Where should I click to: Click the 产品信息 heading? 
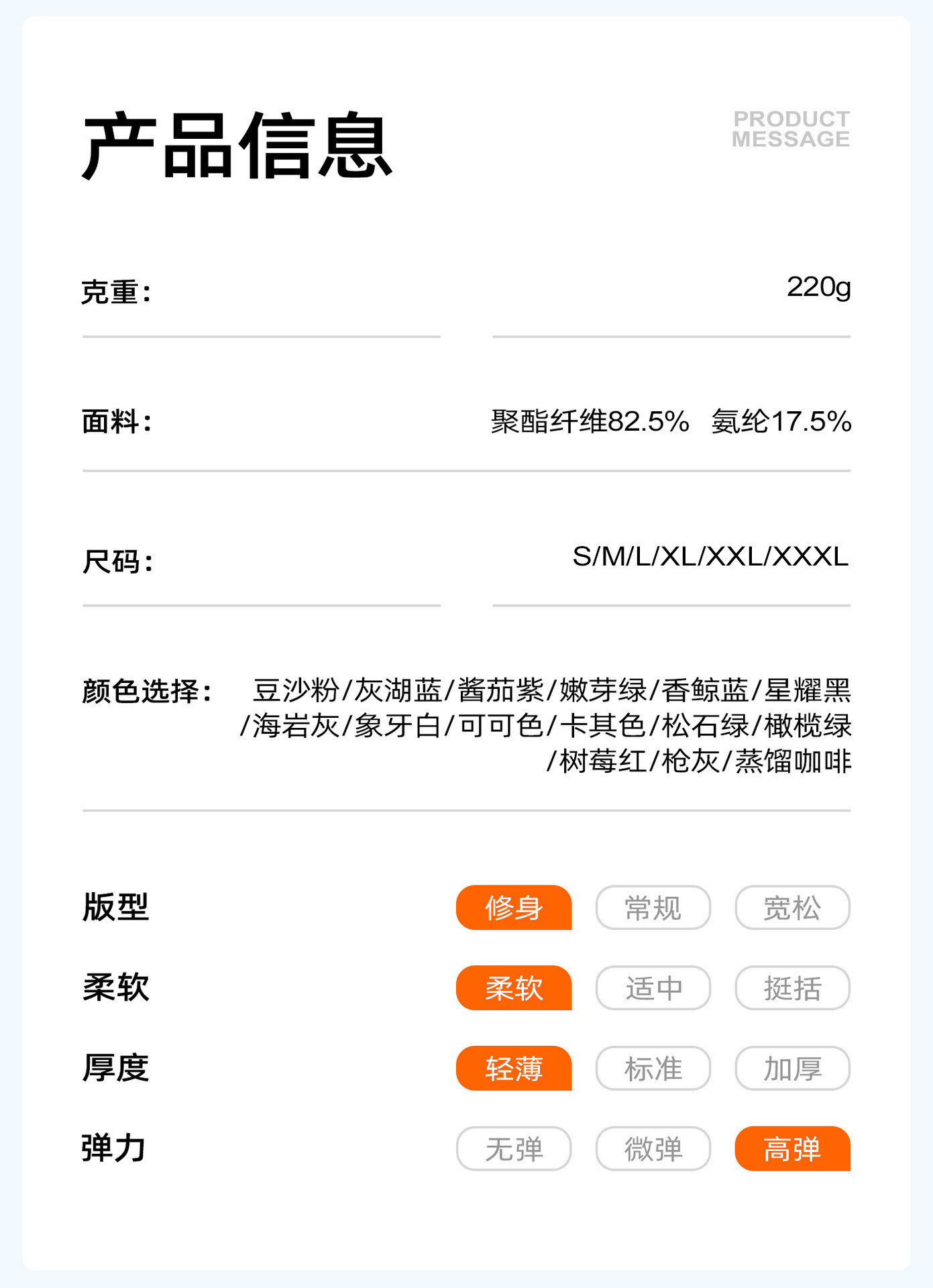coord(237,146)
